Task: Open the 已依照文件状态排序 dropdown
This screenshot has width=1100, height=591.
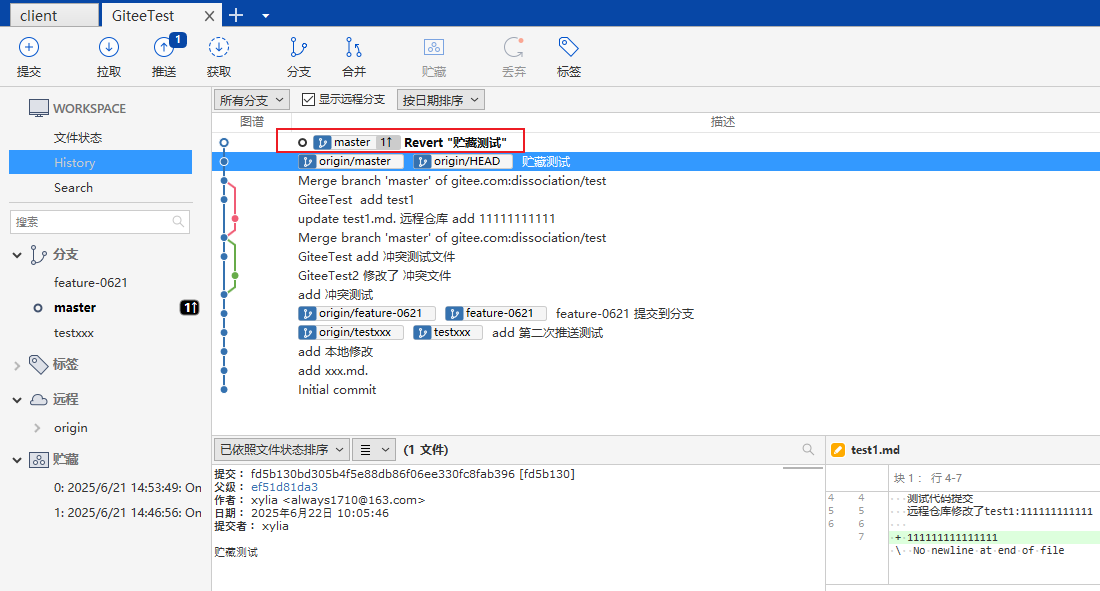Action: pos(281,450)
